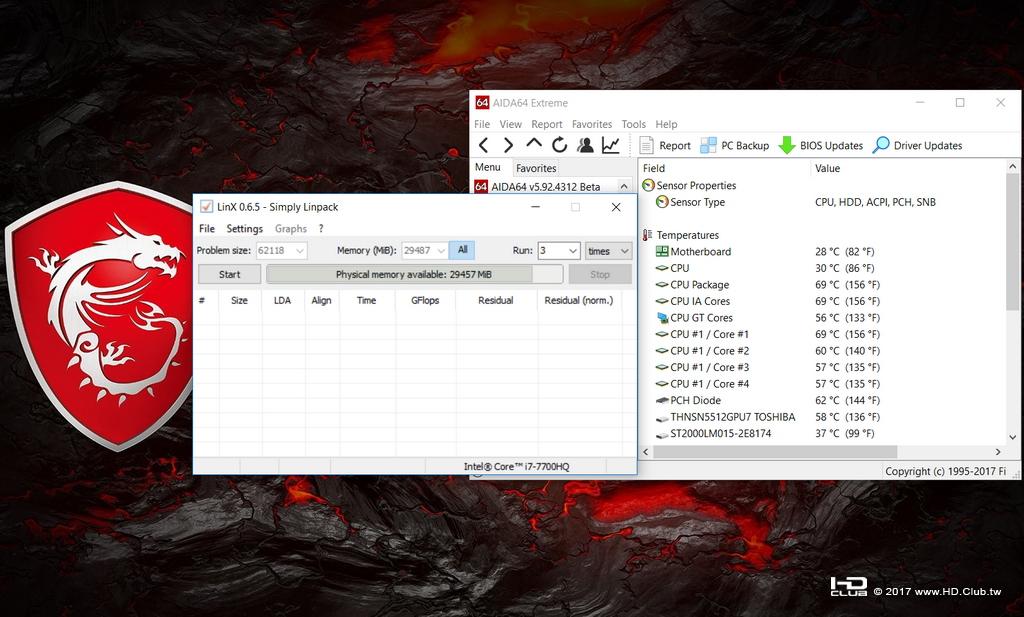Image resolution: width=1024 pixels, height=617 pixels.
Task: Click the LinX Stop button
Action: [x=600, y=274]
